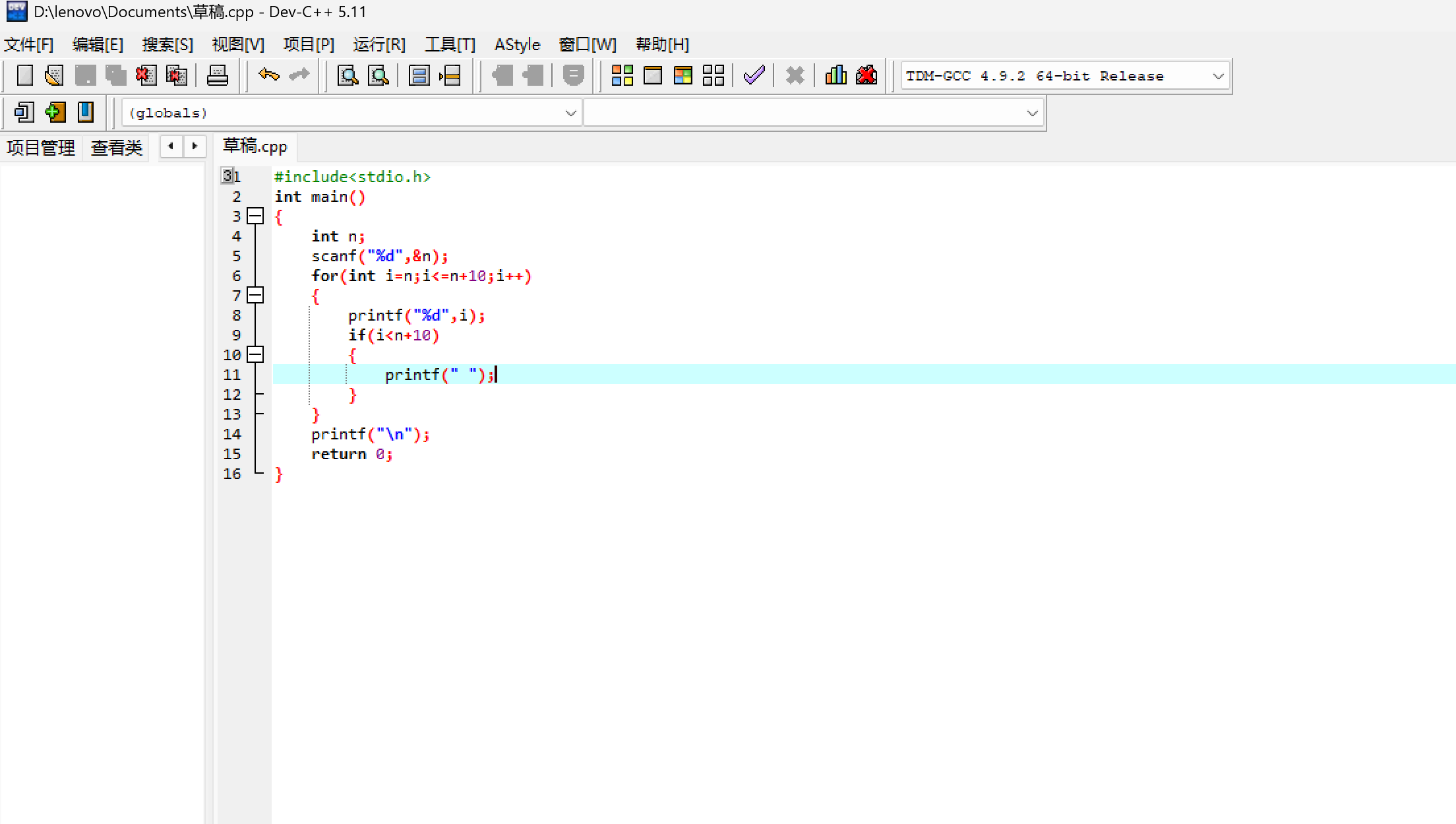Switch to the 查看类 tab
The width and height of the screenshot is (1456, 824).
(x=117, y=147)
